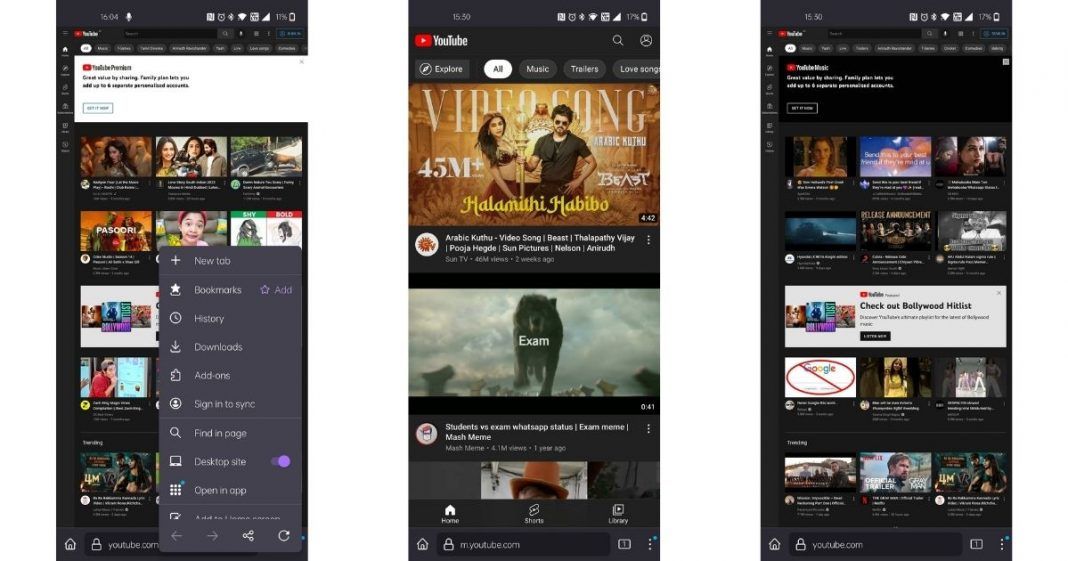
Task: Tap the Home sidebar icon in right phone
Action: [x=770, y=50]
